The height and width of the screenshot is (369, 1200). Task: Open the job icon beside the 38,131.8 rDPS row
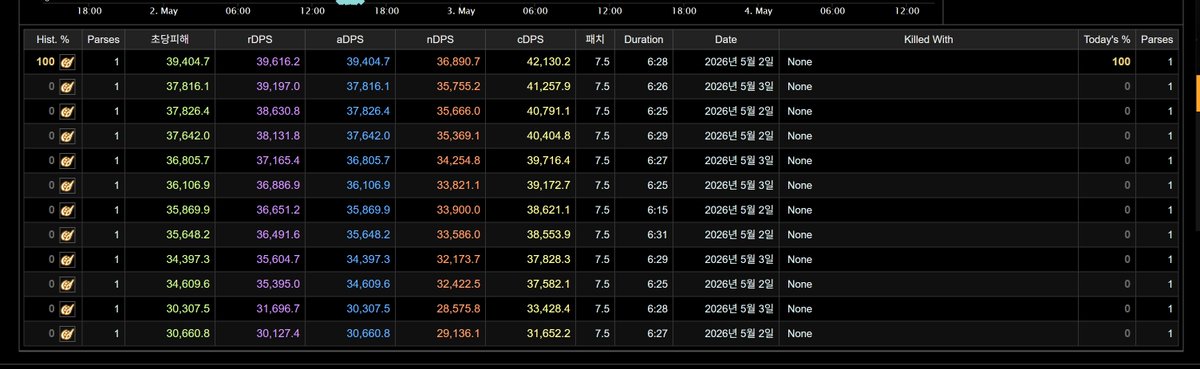tap(67, 136)
